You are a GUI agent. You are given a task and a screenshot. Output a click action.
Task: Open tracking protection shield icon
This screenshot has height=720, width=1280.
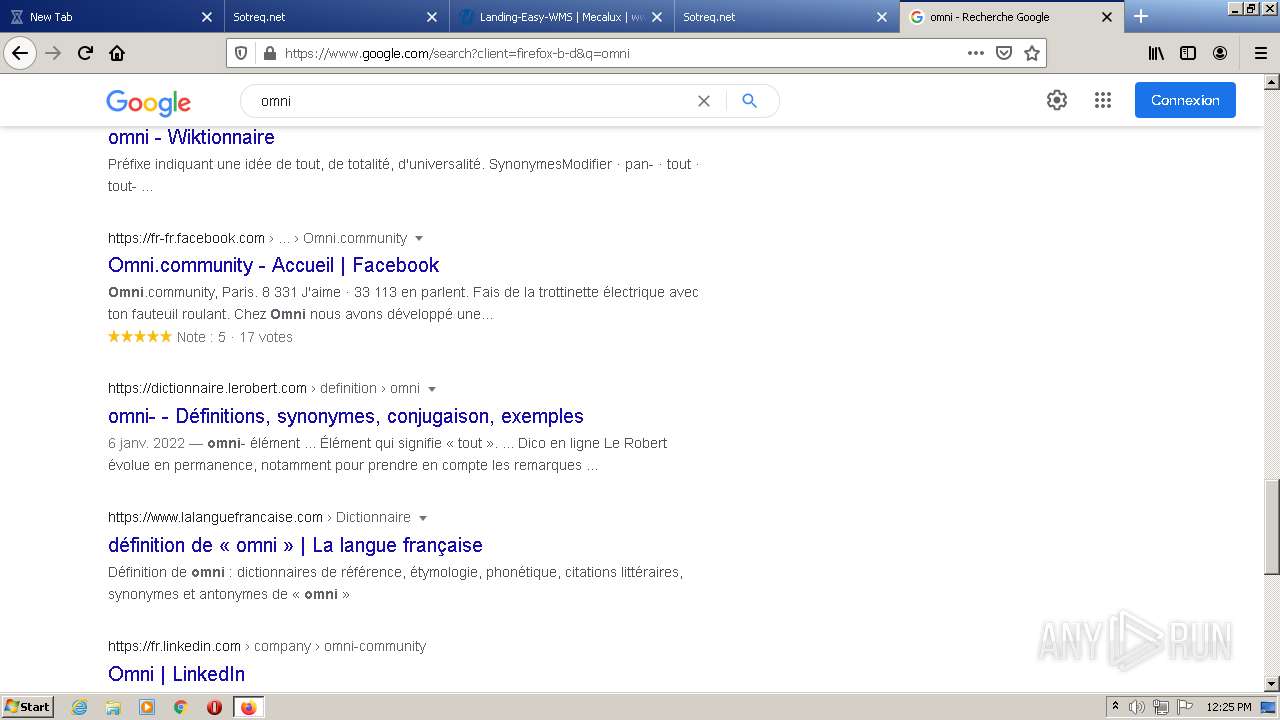point(240,53)
